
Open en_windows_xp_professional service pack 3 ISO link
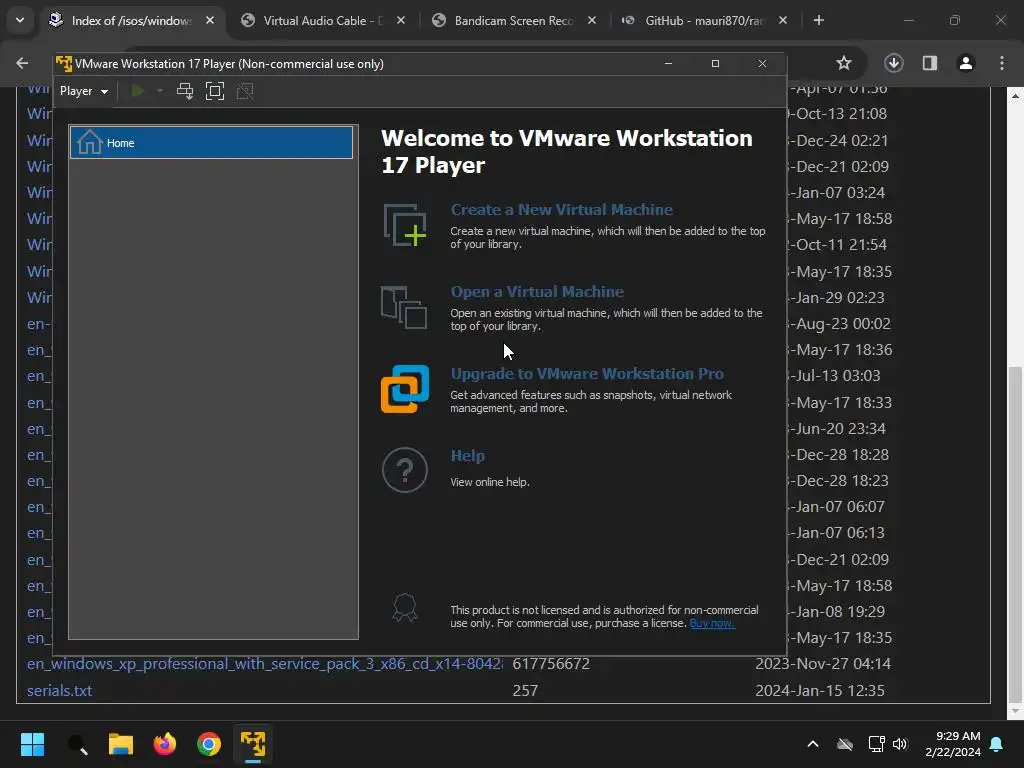tap(264, 664)
